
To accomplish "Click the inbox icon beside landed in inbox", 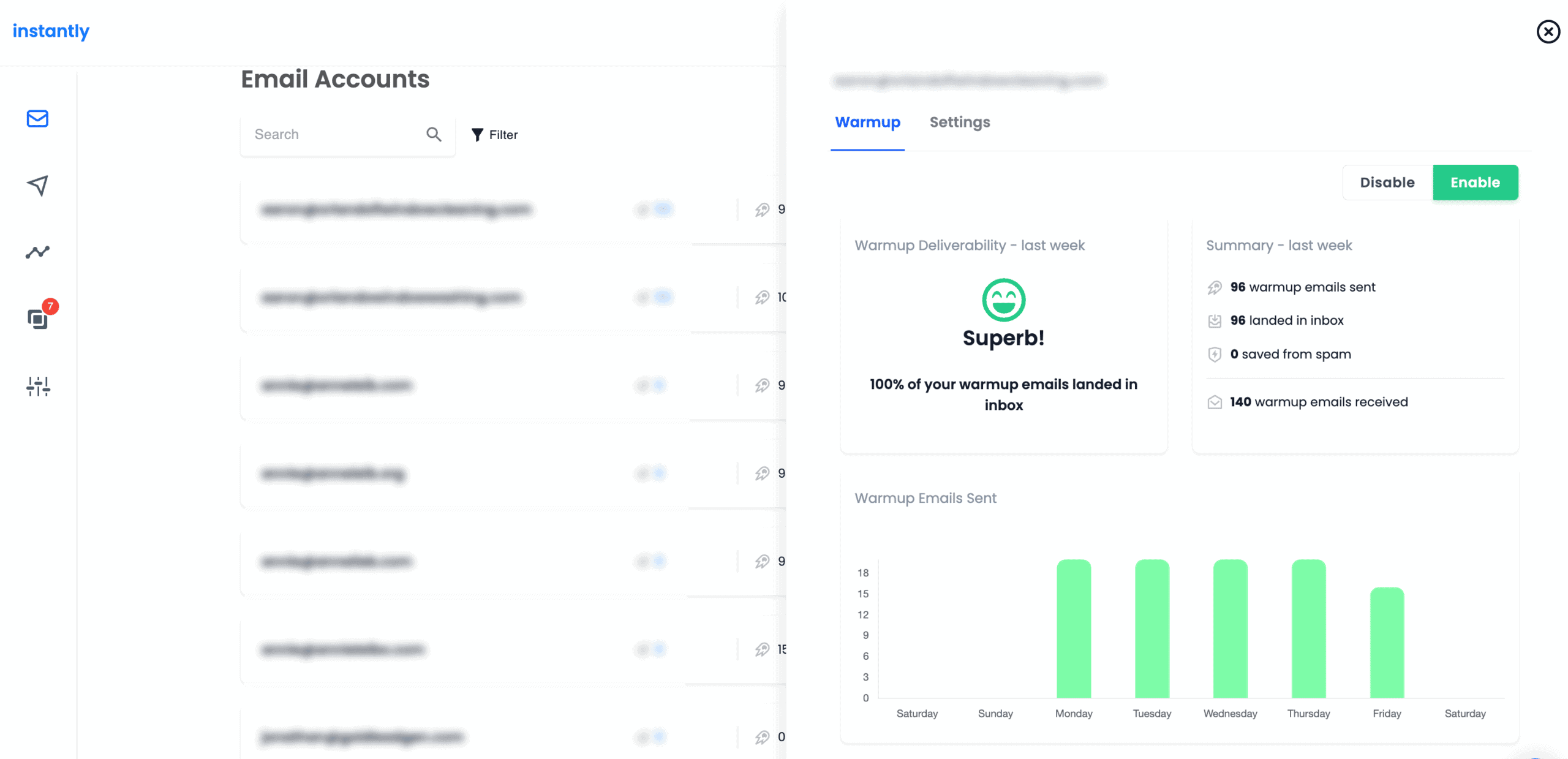I will pyautogui.click(x=1214, y=320).
